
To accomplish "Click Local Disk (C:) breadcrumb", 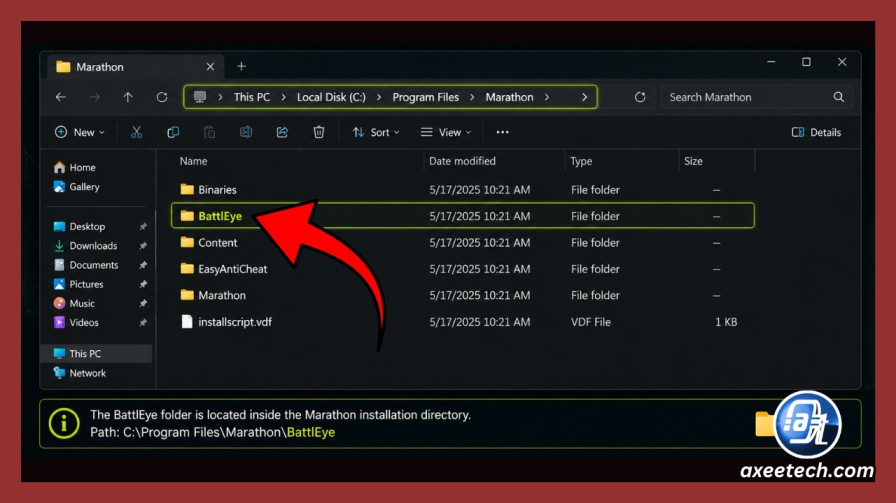I will pos(331,97).
